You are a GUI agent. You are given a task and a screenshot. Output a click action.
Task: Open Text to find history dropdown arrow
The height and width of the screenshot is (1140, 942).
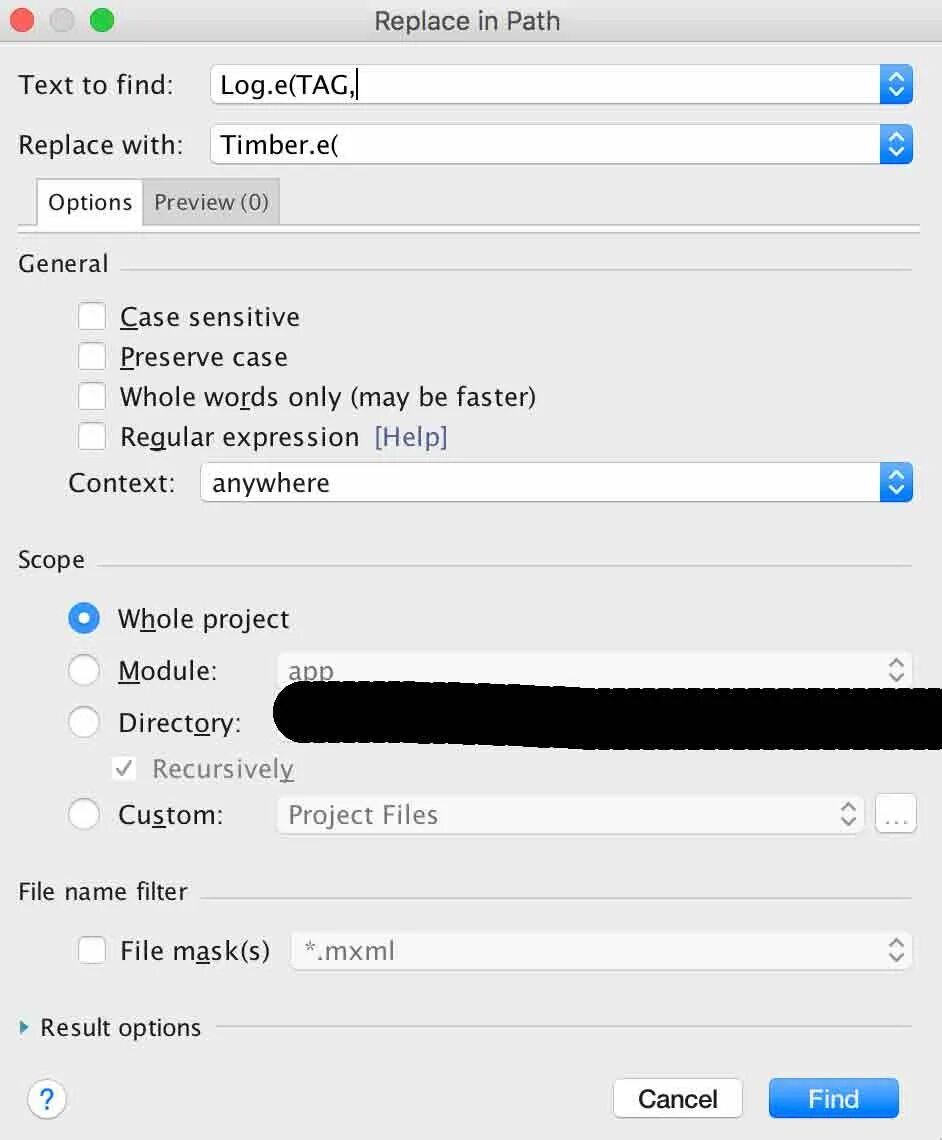pos(896,84)
